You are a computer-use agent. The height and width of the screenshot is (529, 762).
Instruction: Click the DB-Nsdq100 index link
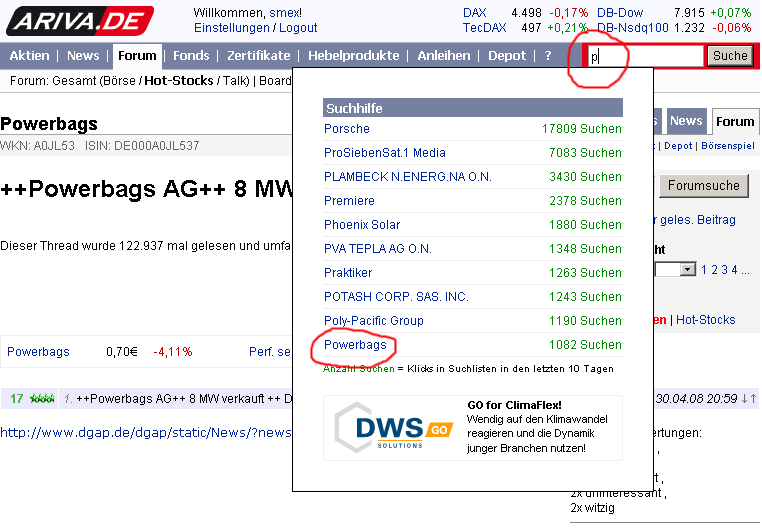pos(633,28)
